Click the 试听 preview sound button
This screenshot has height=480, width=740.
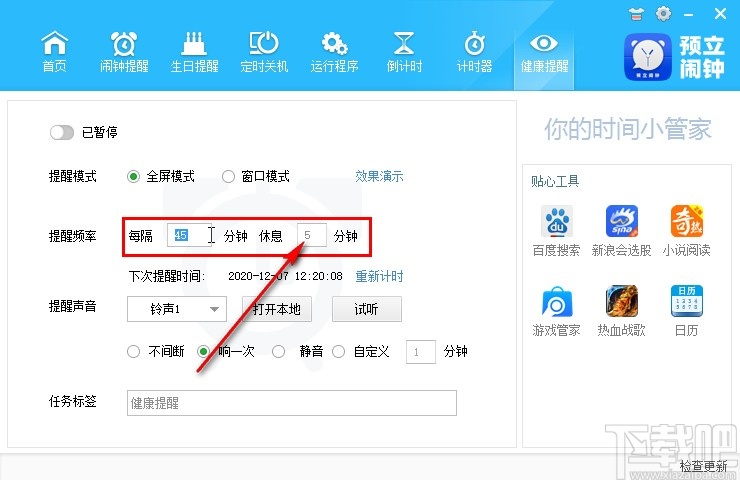[x=367, y=309]
